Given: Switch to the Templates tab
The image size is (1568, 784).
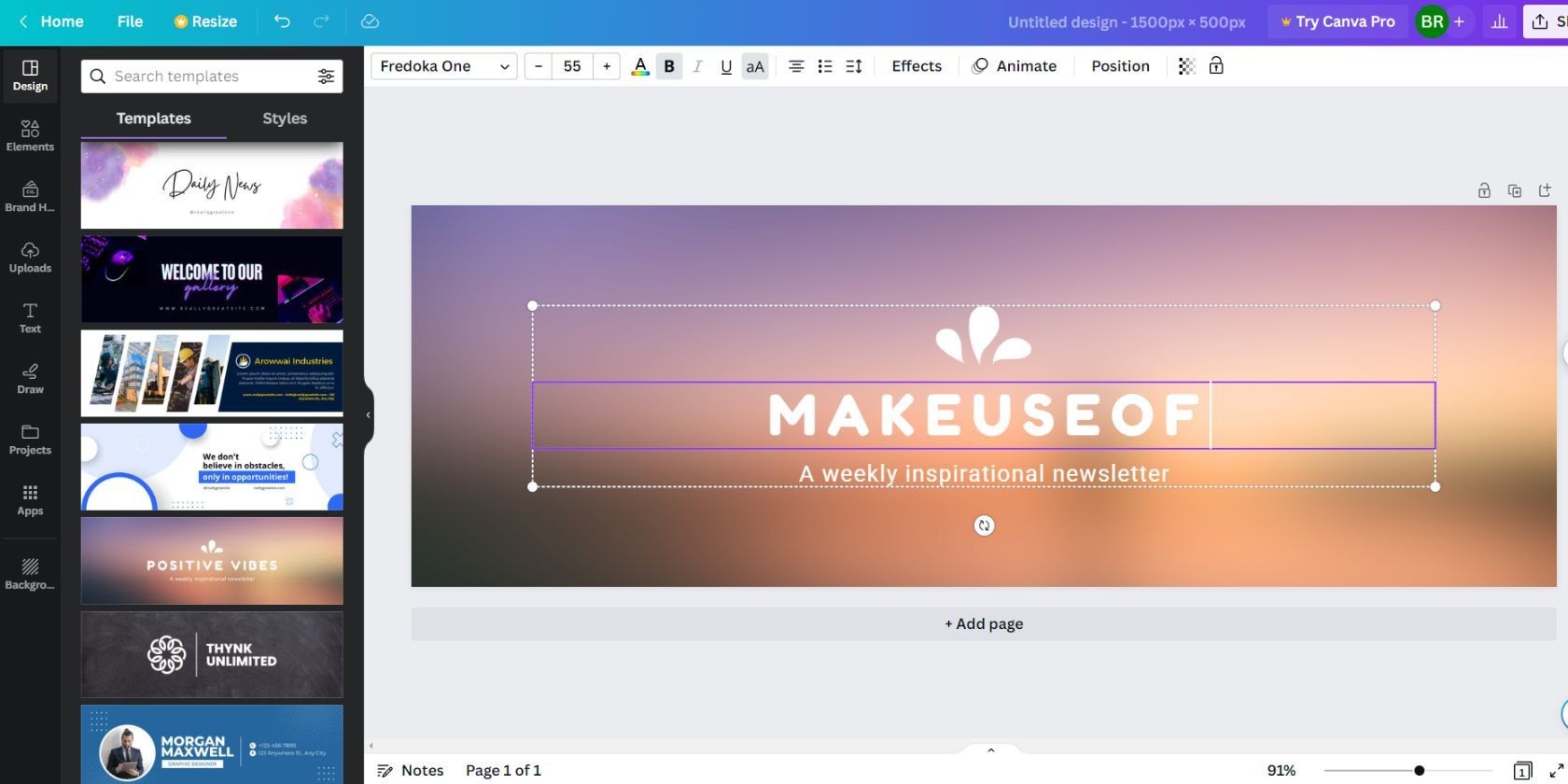Looking at the screenshot, I should 153,119.
